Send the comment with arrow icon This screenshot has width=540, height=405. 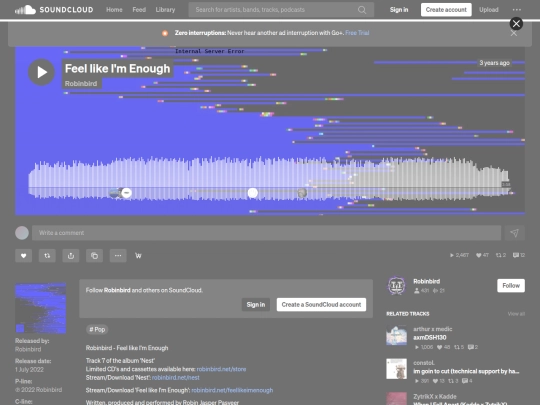tap(515, 233)
